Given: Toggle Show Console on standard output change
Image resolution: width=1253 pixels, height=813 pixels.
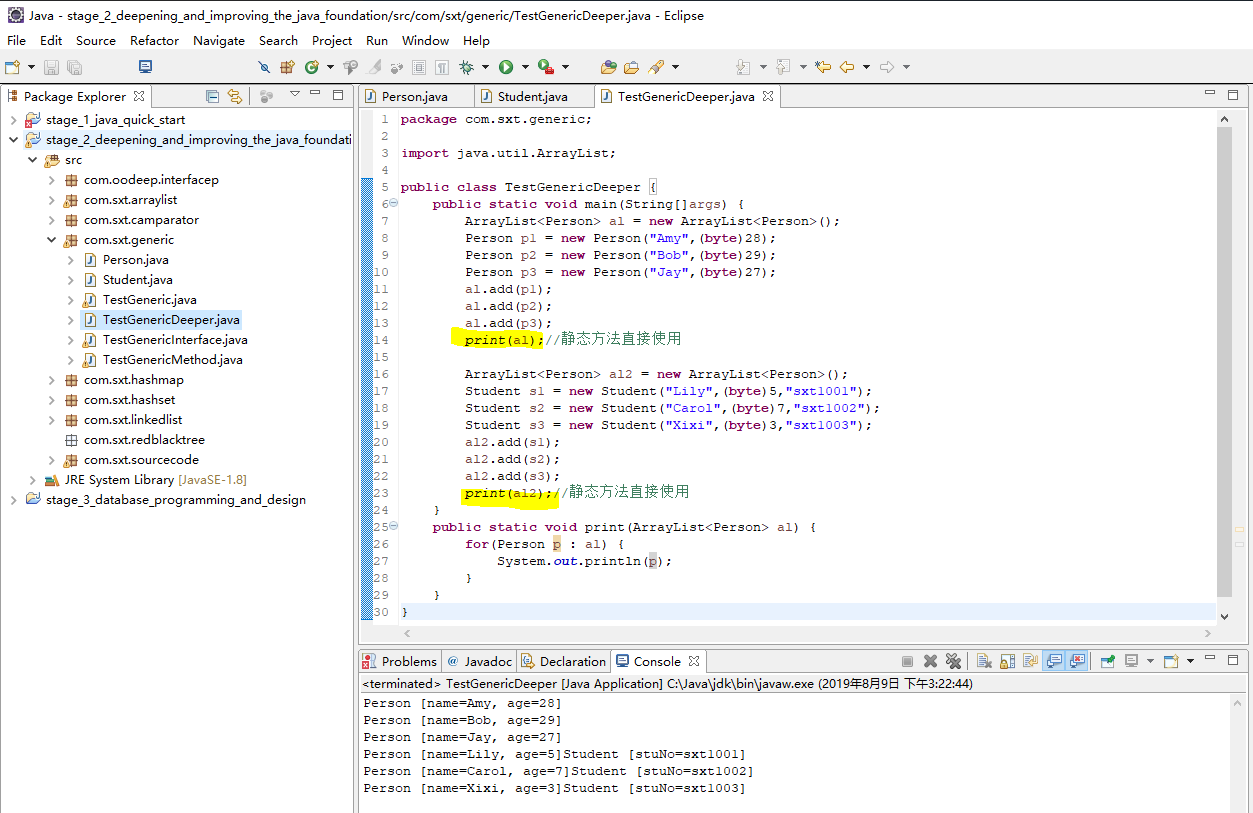Looking at the screenshot, I should 1053,661.
